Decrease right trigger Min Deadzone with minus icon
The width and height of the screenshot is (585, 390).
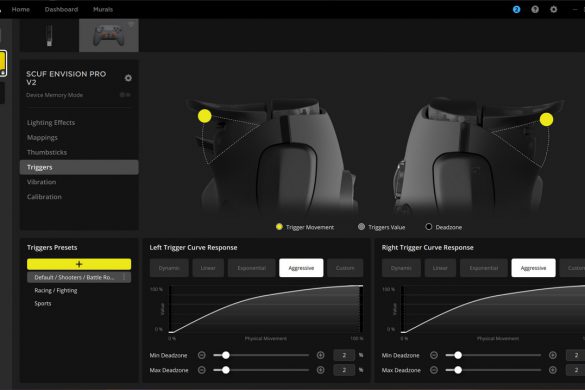coord(434,355)
